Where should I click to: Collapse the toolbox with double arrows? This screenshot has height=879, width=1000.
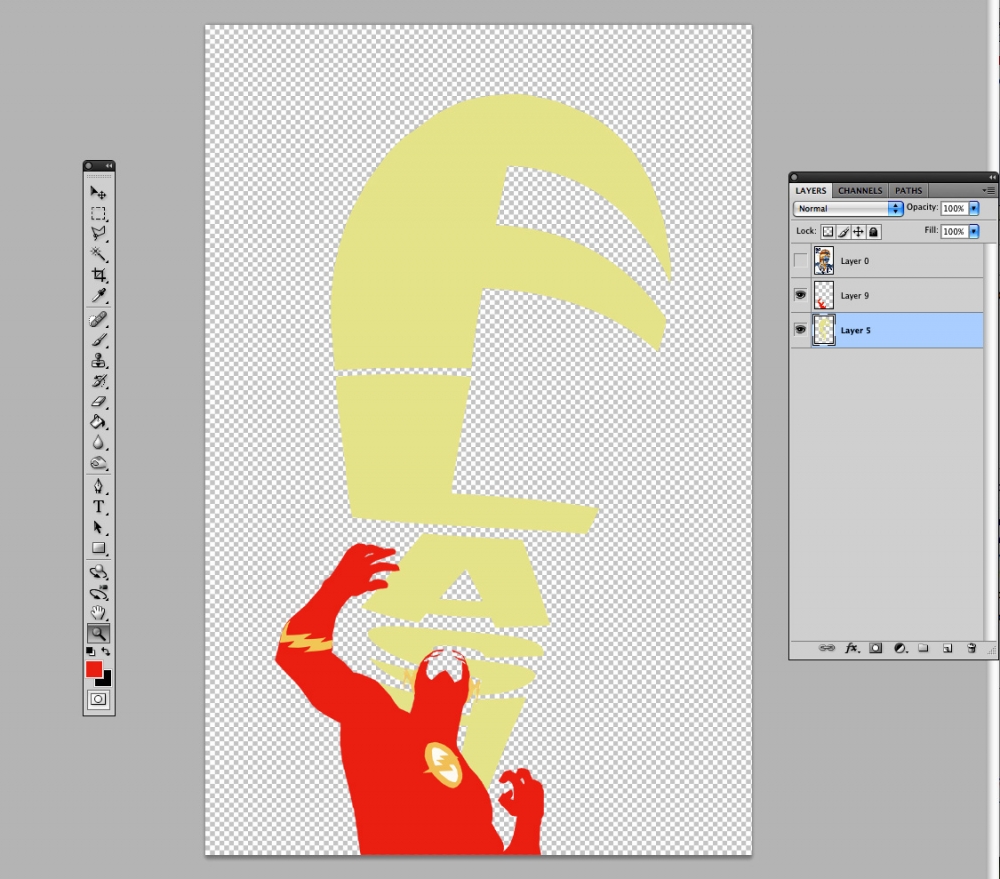[109, 166]
